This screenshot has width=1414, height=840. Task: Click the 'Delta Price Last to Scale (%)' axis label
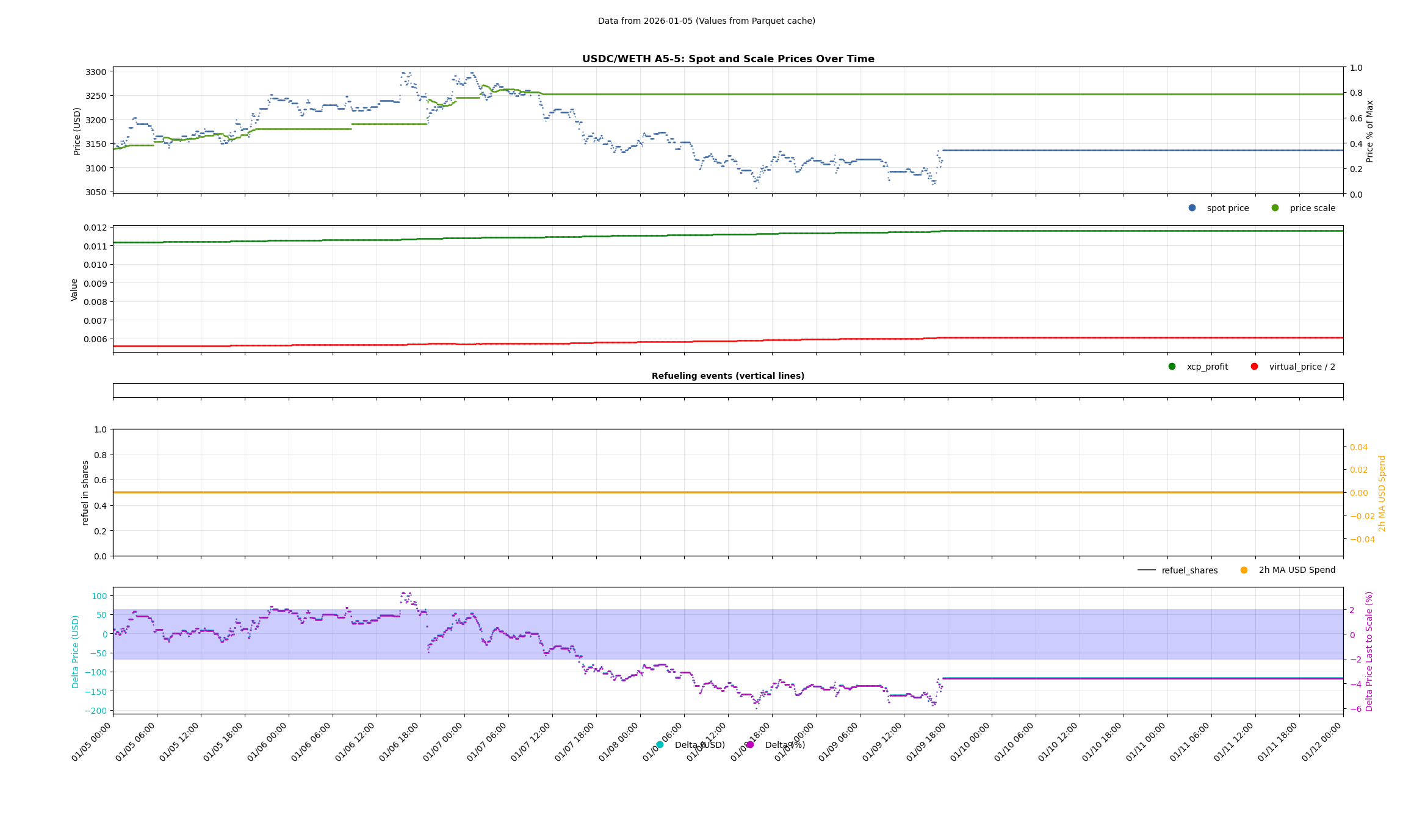(x=1369, y=651)
